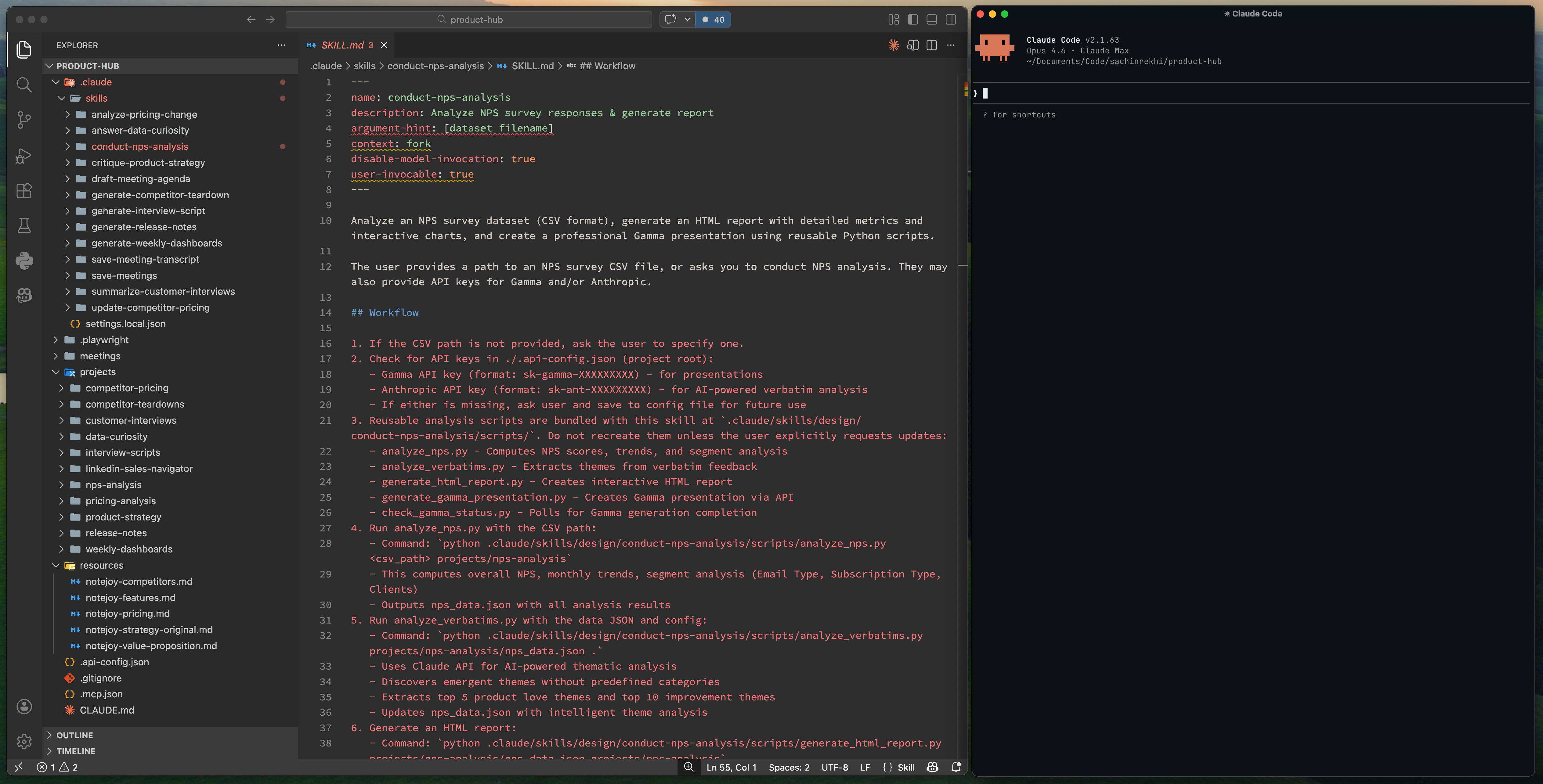This screenshot has width=1543, height=784.
Task: Toggle the secondary side bar
Action: [951, 19]
